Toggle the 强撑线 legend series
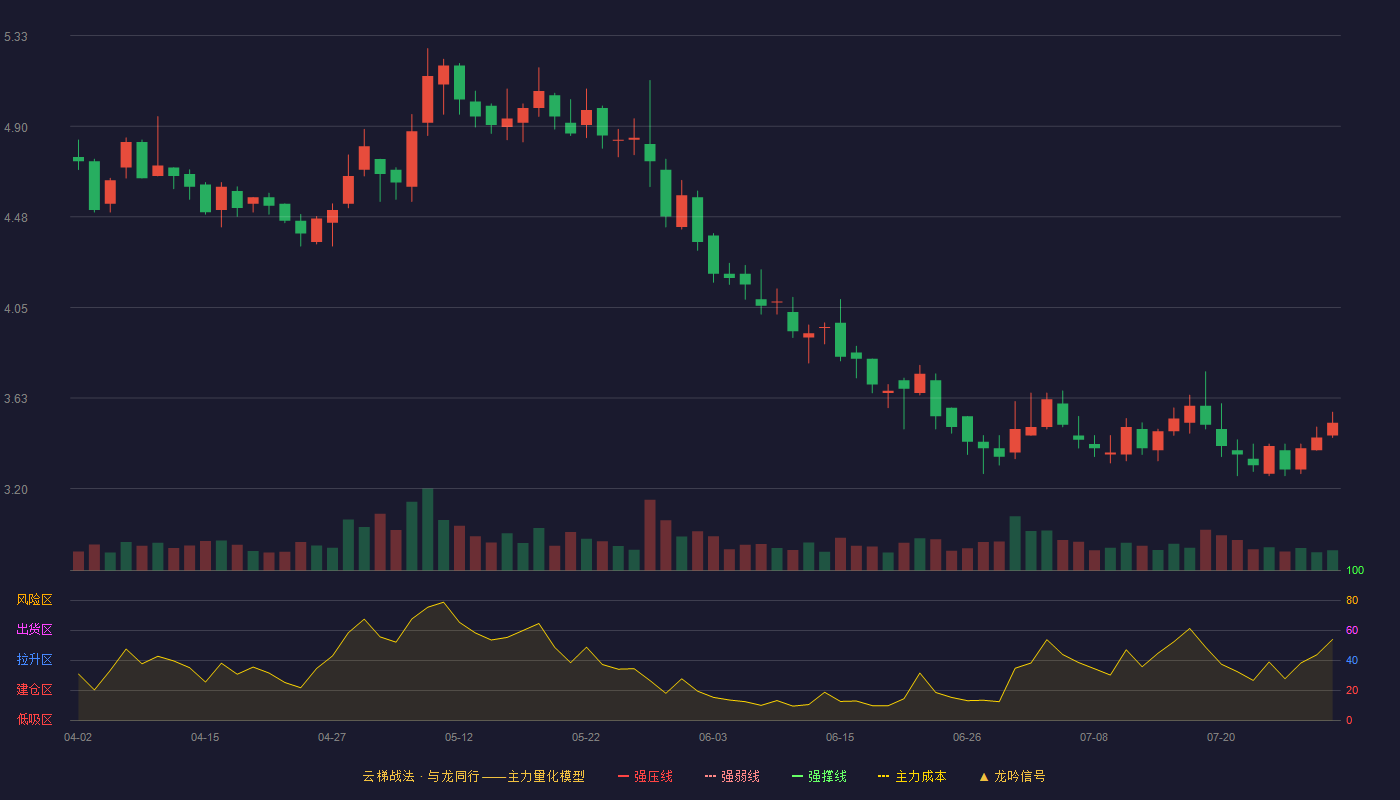1400x800 pixels. pos(819,776)
